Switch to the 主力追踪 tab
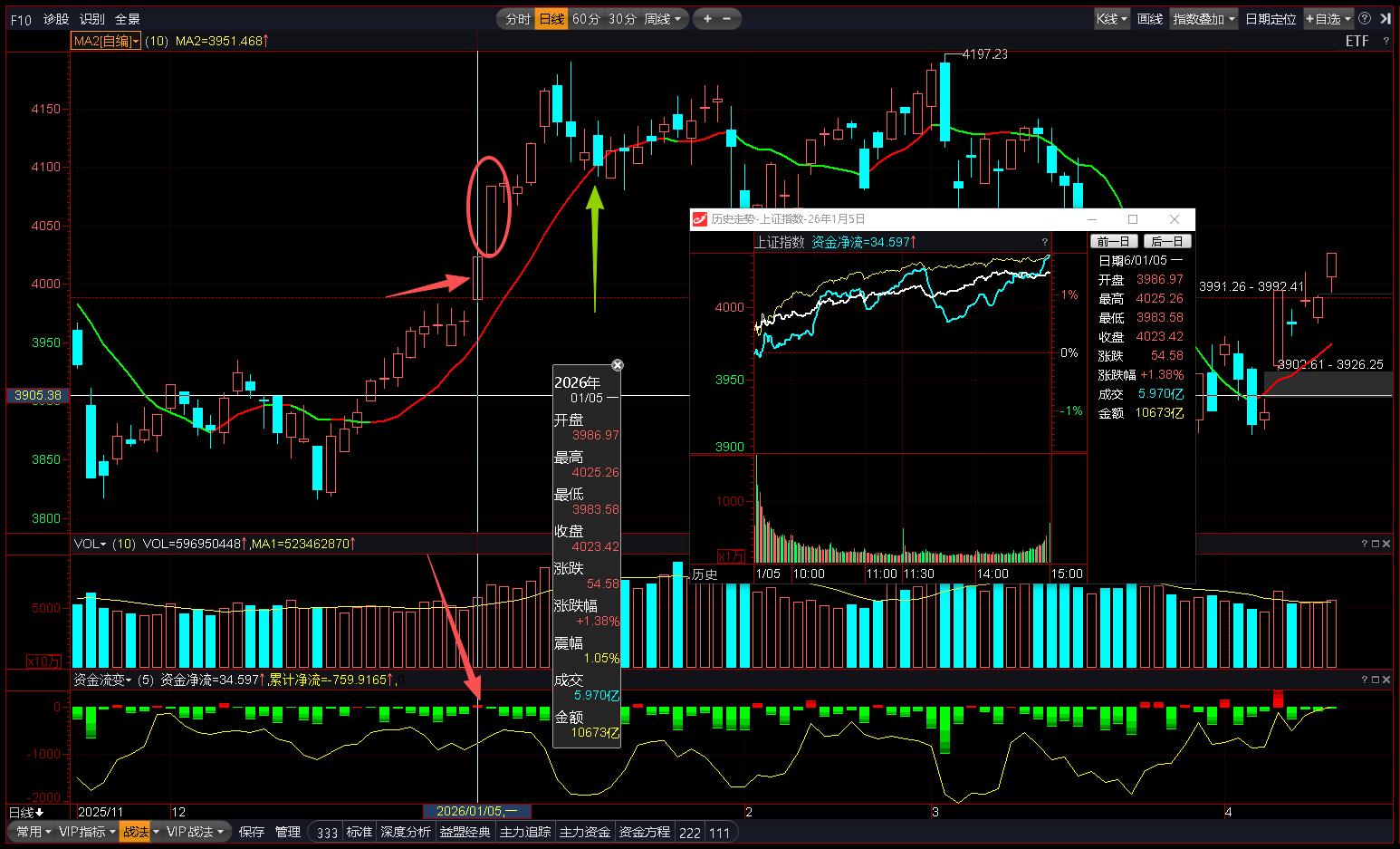Viewport: 1400px width, 849px height. click(x=525, y=832)
